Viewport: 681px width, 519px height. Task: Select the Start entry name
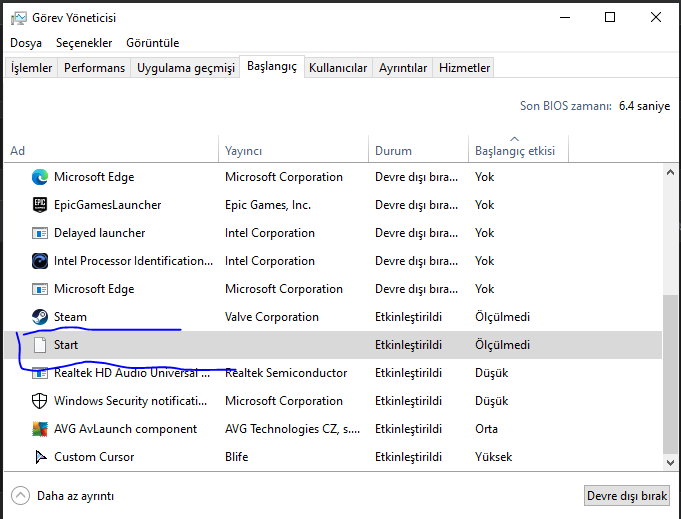click(66, 345)
